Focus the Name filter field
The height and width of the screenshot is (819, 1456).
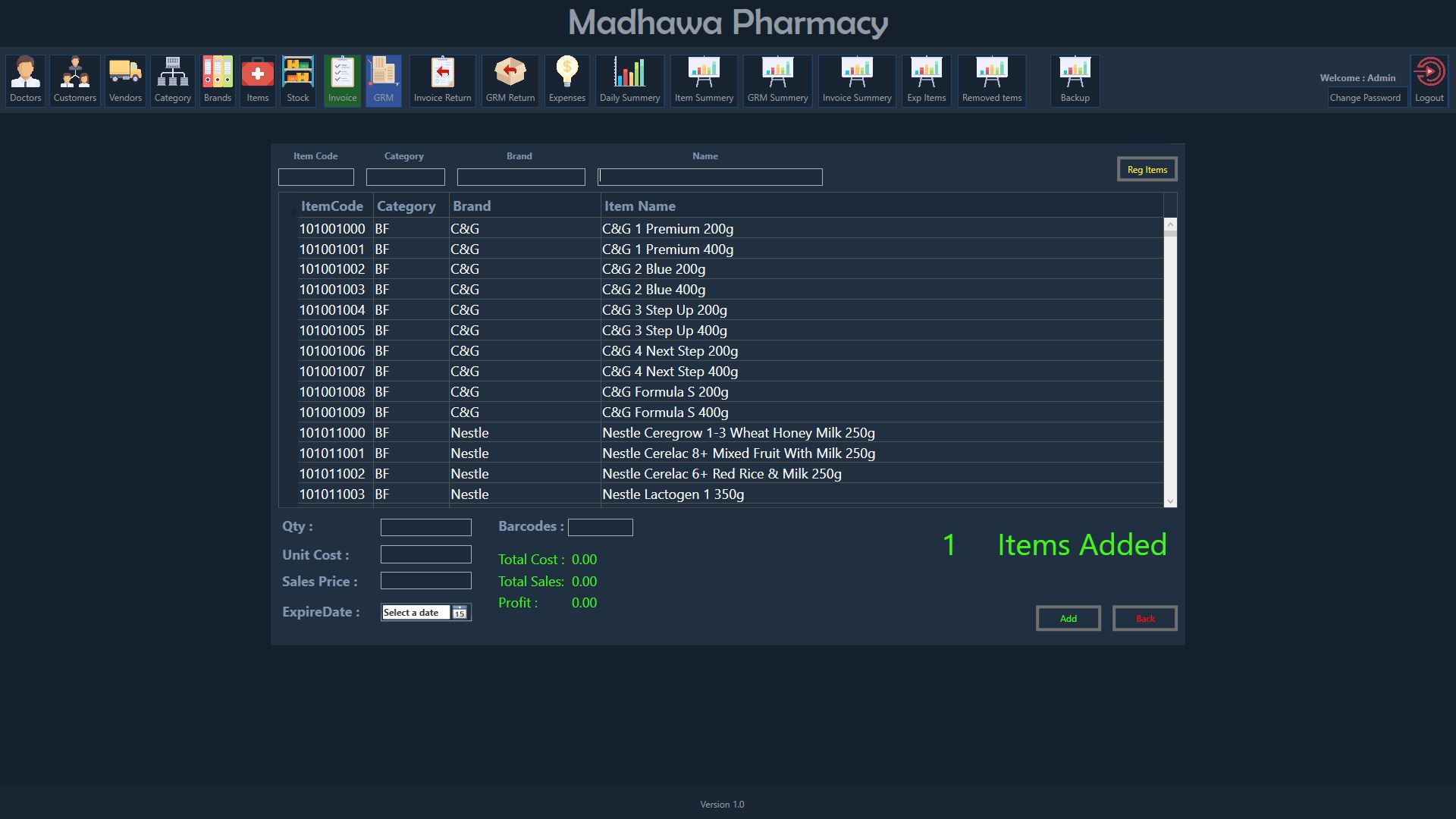pos(710,177)
